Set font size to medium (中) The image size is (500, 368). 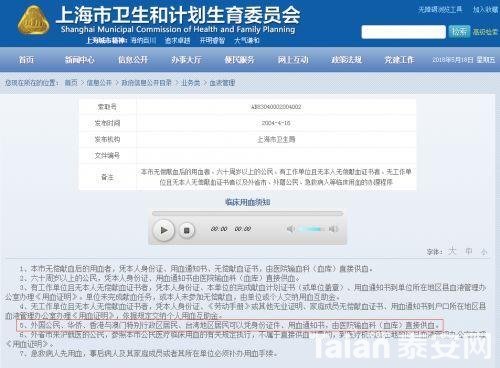tap(469, 251)
